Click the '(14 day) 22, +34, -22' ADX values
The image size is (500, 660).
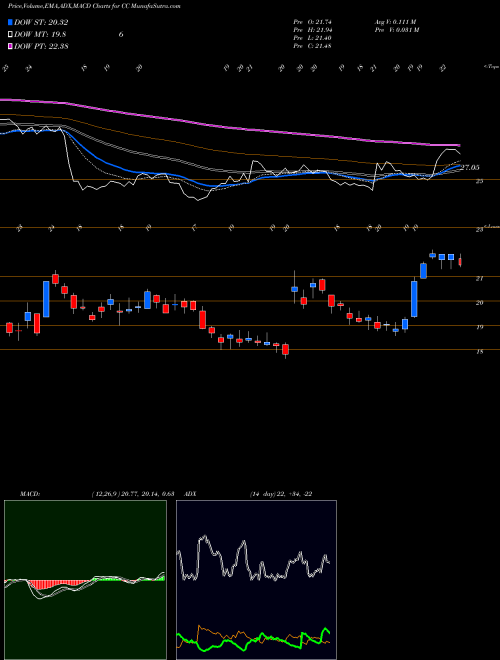tap(281, 494)
